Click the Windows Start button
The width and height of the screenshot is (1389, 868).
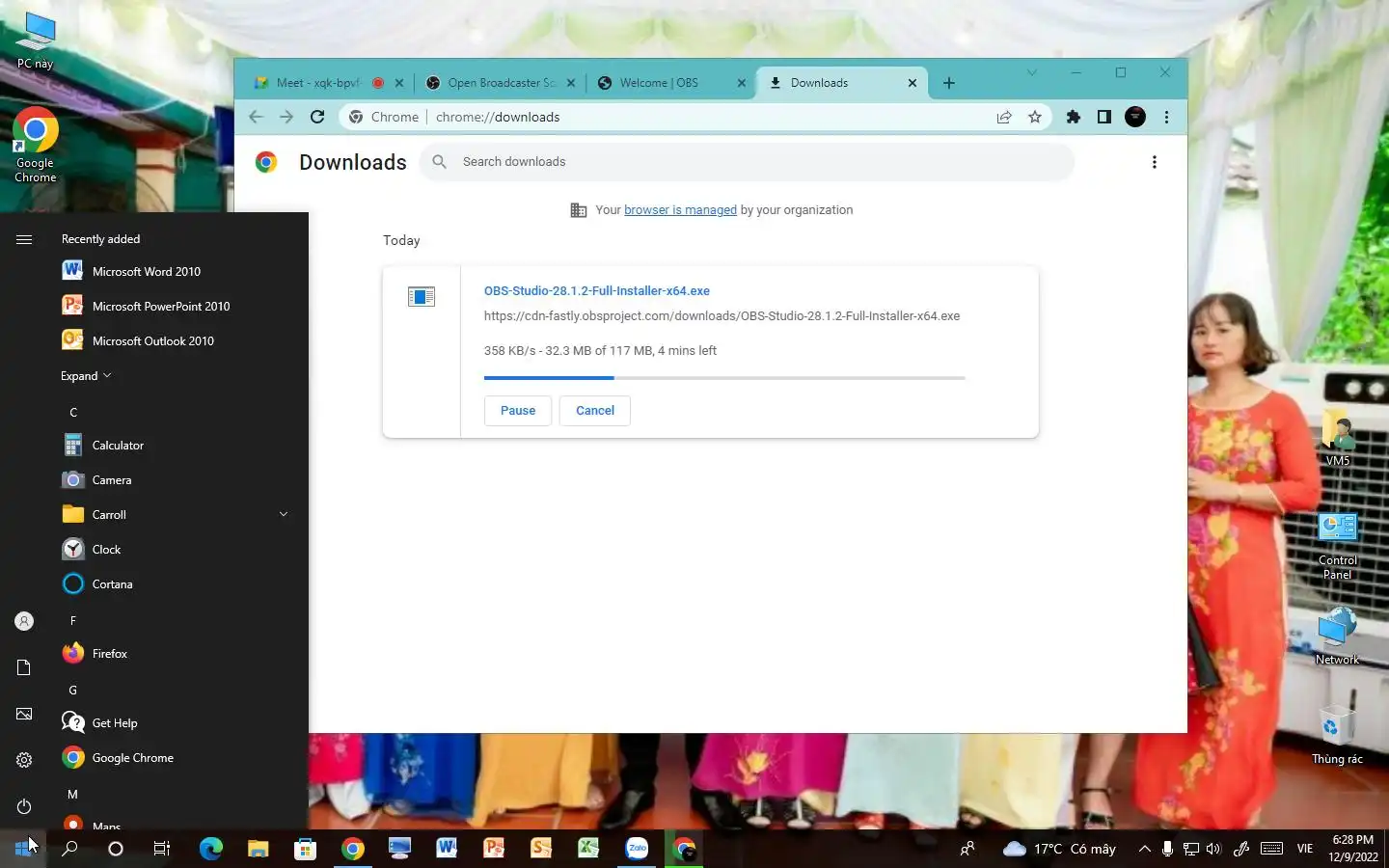tap(23, 849)
